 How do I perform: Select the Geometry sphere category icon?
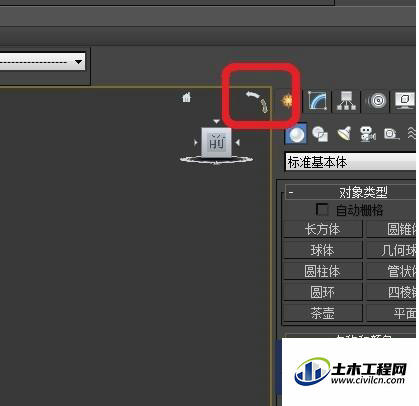pyautogui.click(x=296, y=134)
